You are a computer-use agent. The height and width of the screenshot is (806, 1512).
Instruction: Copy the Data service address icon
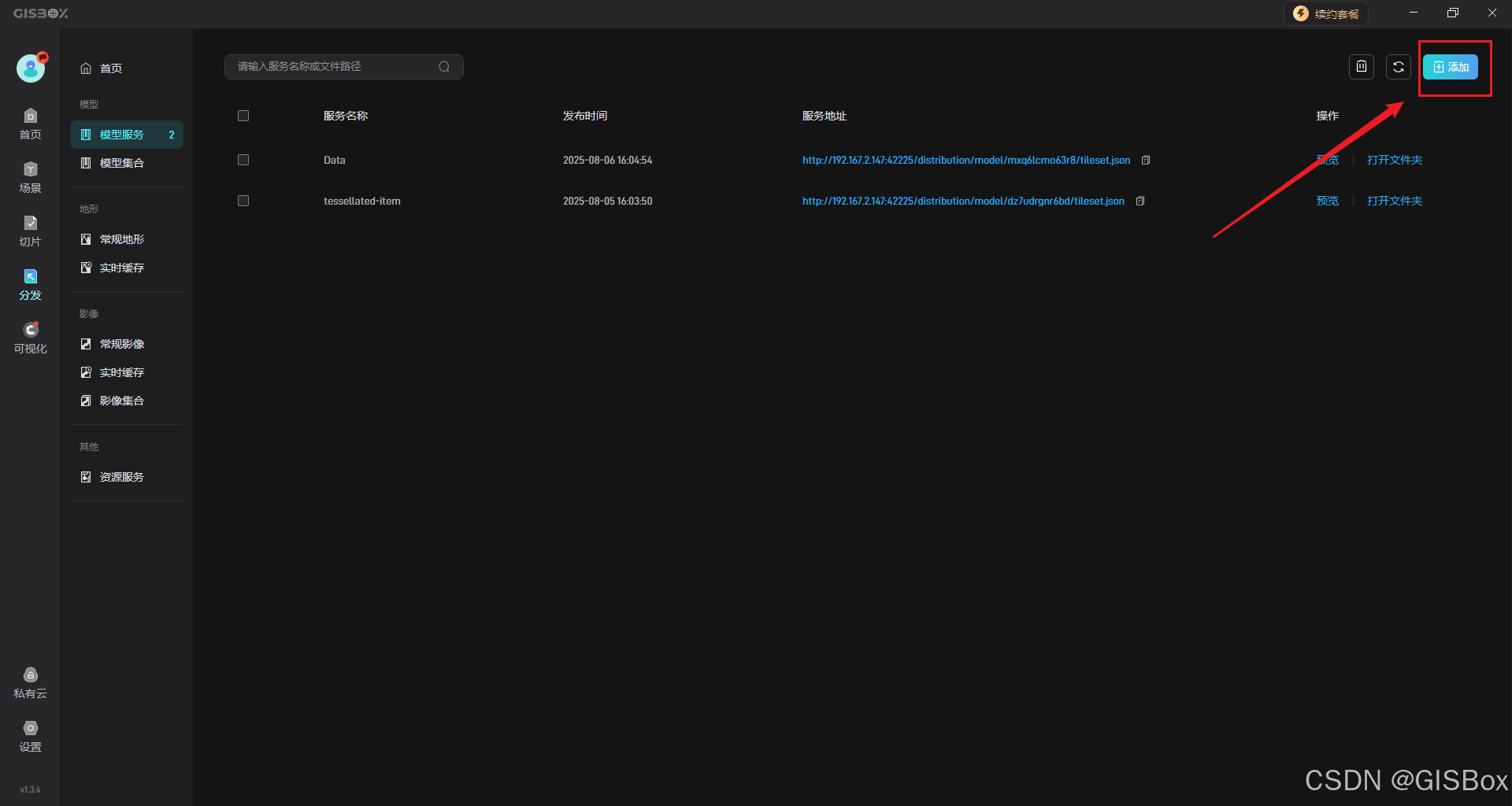tap(1146, 160)
